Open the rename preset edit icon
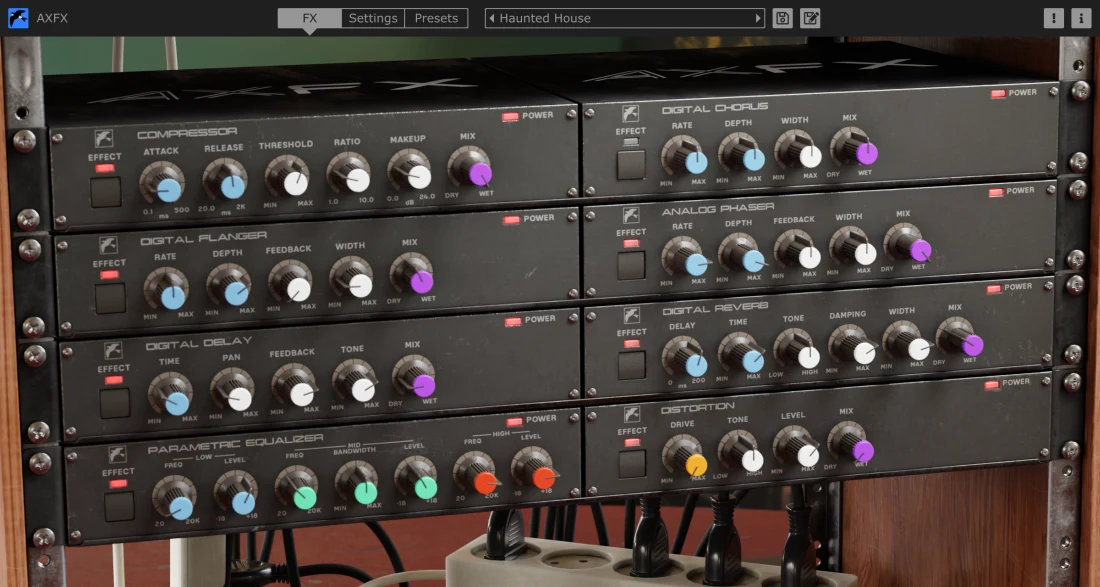1100x587 pixels. tap(810, 18)
